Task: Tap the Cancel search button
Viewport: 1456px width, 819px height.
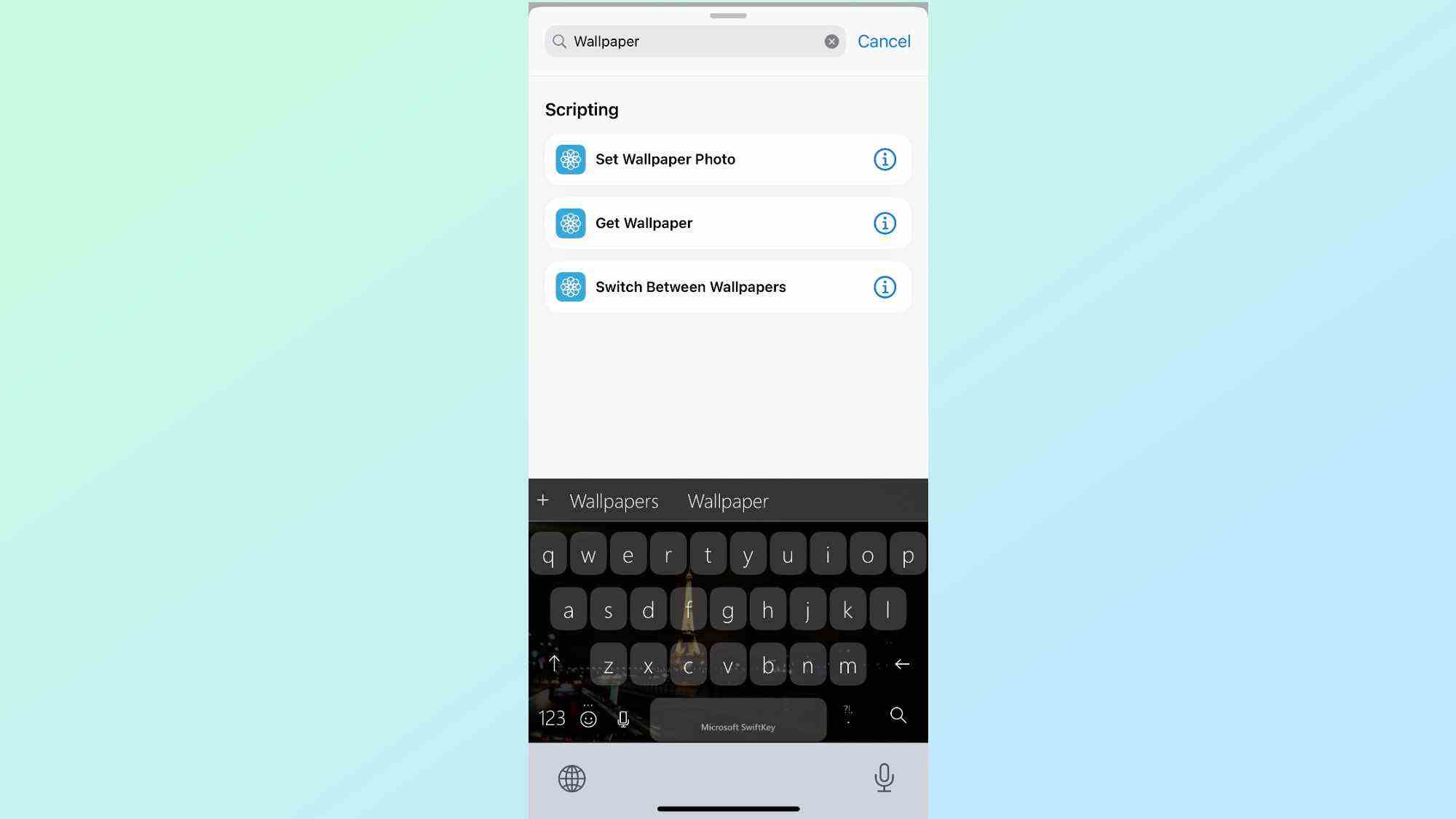Action: (x=884, y=41)
